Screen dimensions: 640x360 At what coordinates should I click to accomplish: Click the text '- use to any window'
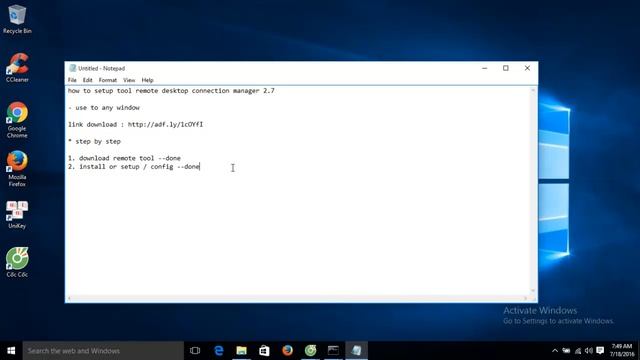(104, 108)
